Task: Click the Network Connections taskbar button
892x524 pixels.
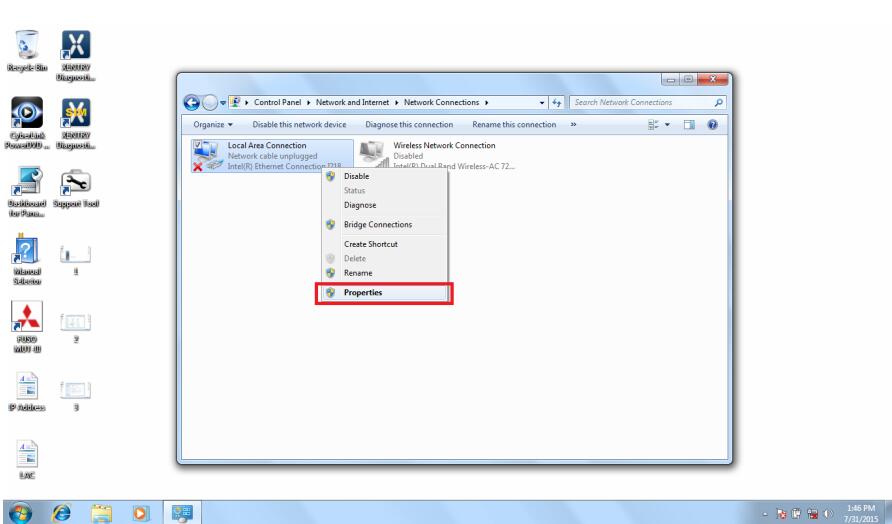Action: click(x=183, y=513)
